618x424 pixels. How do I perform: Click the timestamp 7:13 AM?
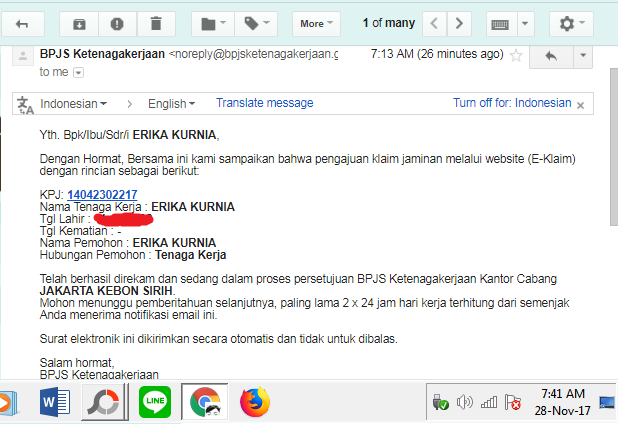click(437, 54)
